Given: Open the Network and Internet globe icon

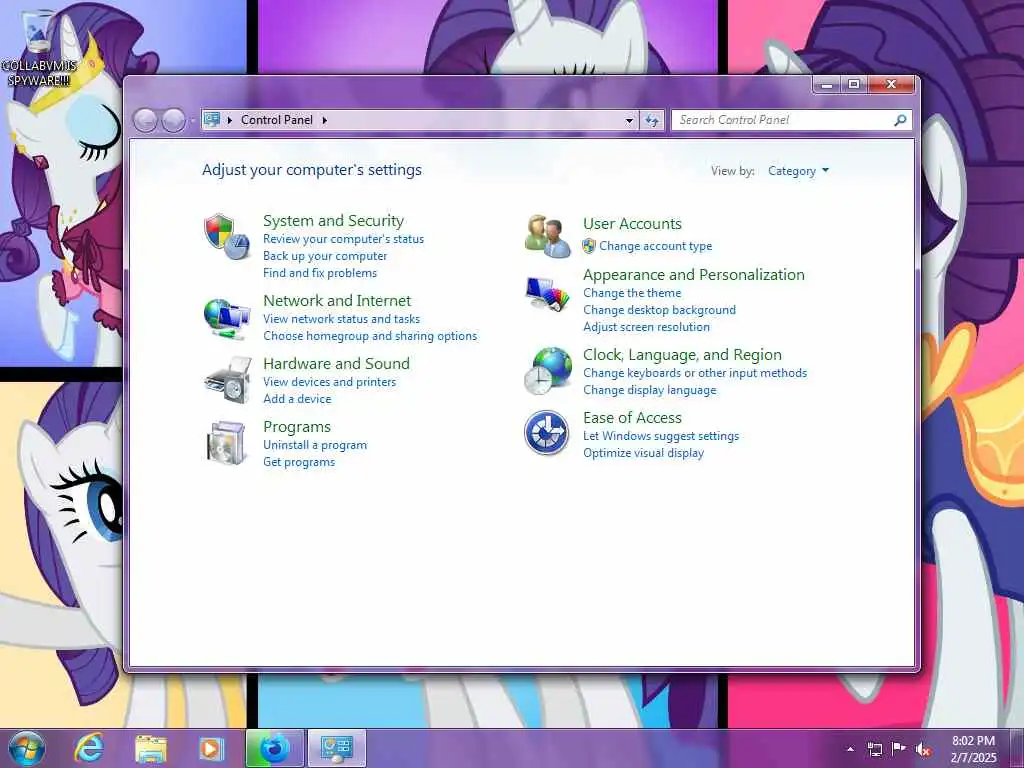Looking at the screenshot, I should [x=227, y=319].
